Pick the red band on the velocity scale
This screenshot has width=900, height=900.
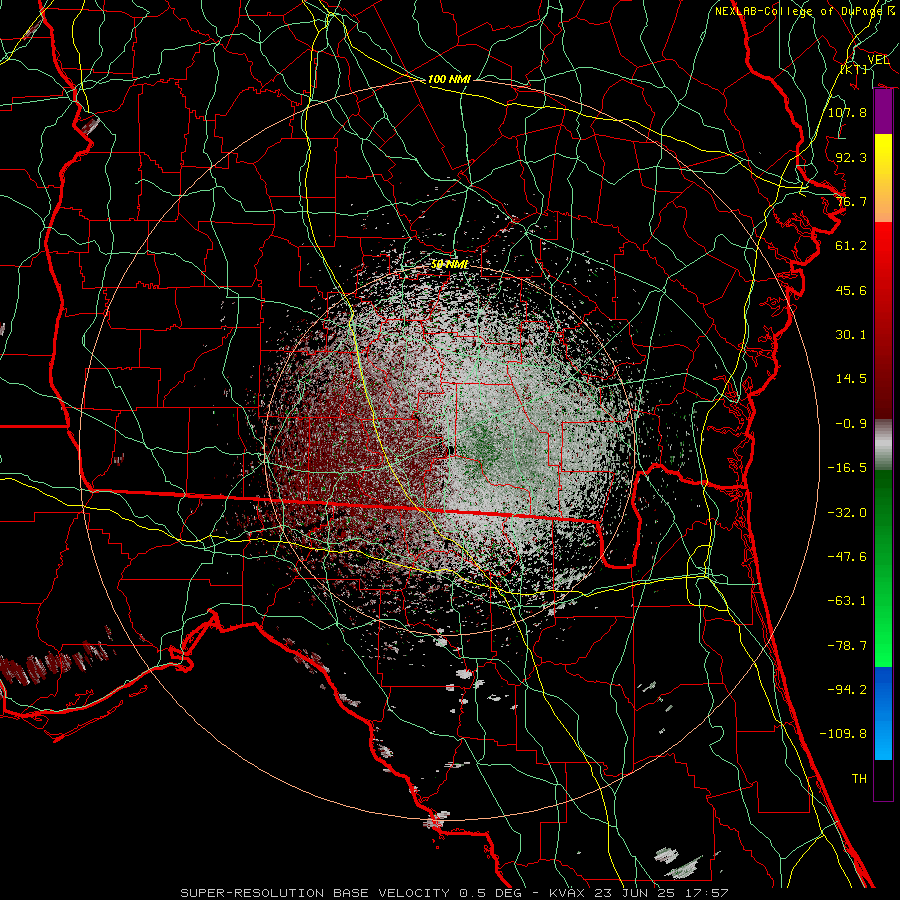click(x=883, y=320)
